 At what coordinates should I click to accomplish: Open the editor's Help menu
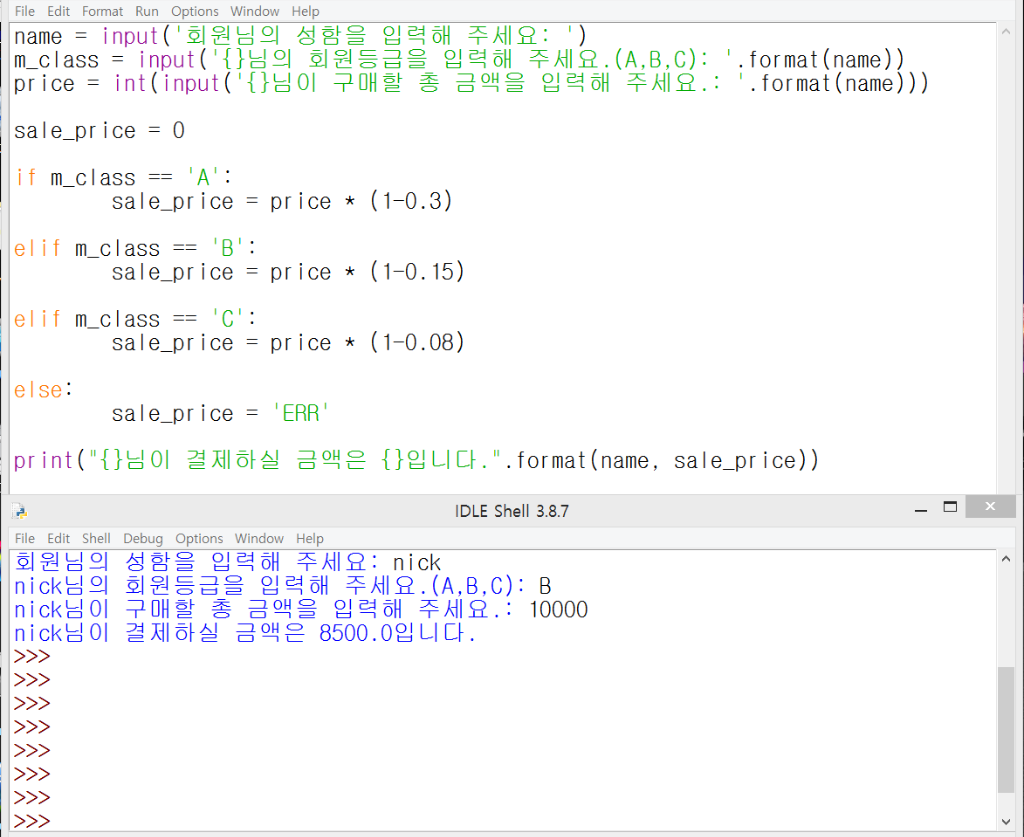[x=305, y=11]
